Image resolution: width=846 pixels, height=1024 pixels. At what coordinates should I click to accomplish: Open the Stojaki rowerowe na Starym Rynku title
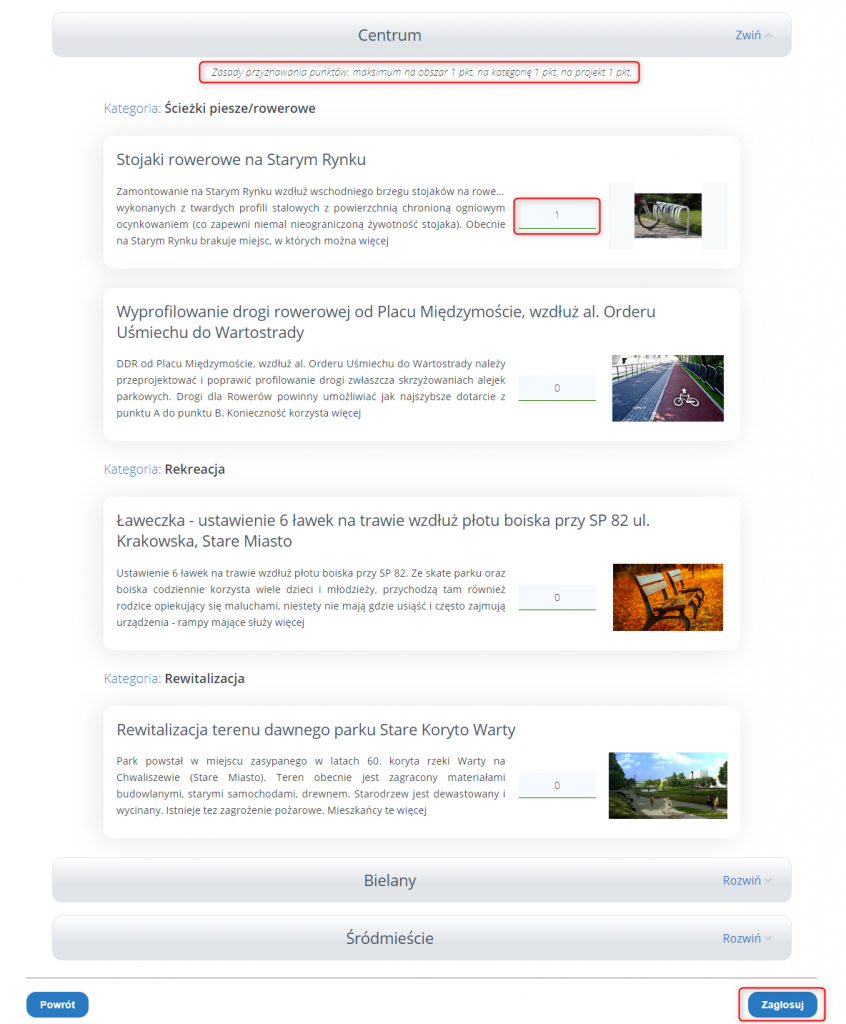[x=241, y=160]
